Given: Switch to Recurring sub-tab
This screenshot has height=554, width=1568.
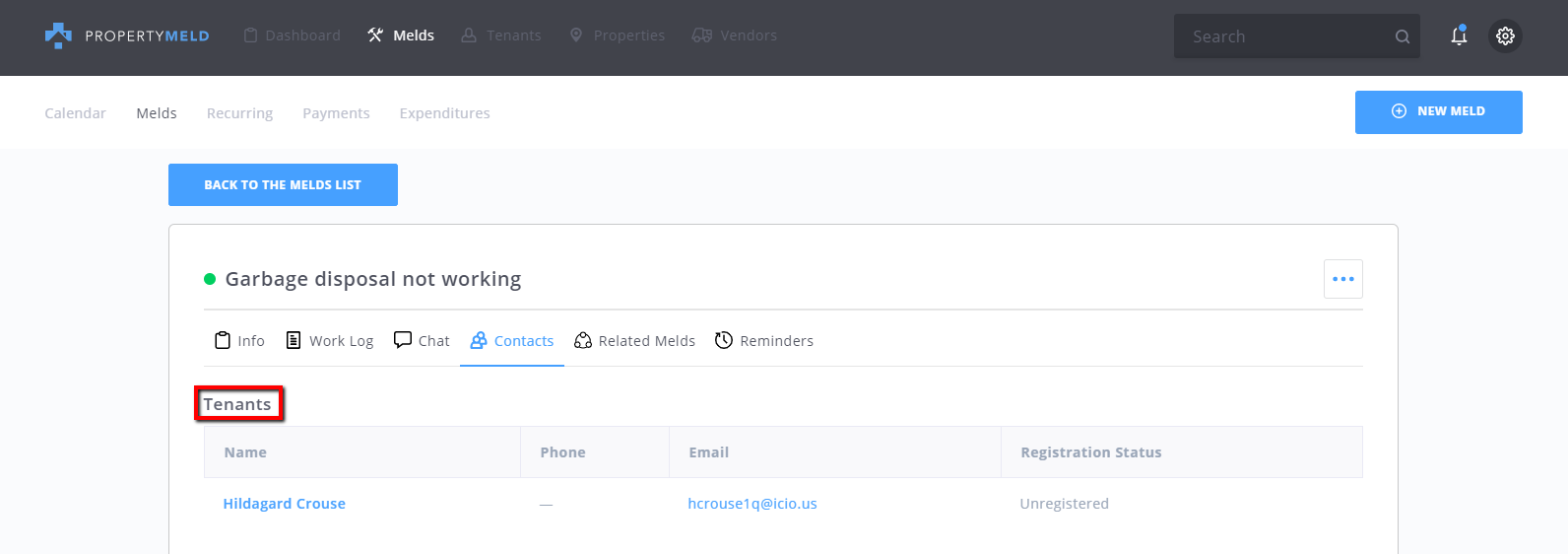Looking at the screenshot, I should coord(239,113).
